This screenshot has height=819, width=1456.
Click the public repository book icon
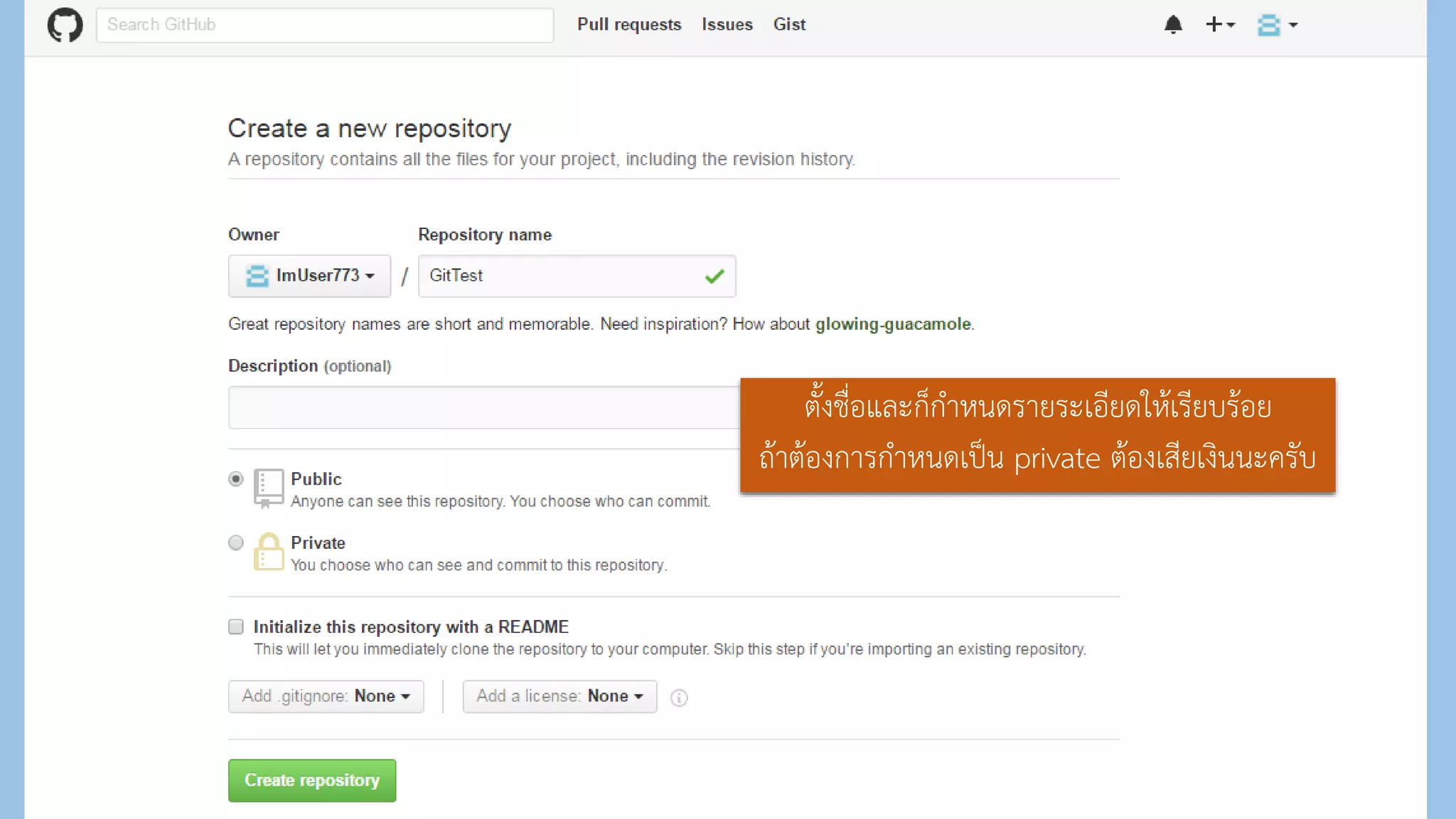pyautogui.click(x=268, y=488)
